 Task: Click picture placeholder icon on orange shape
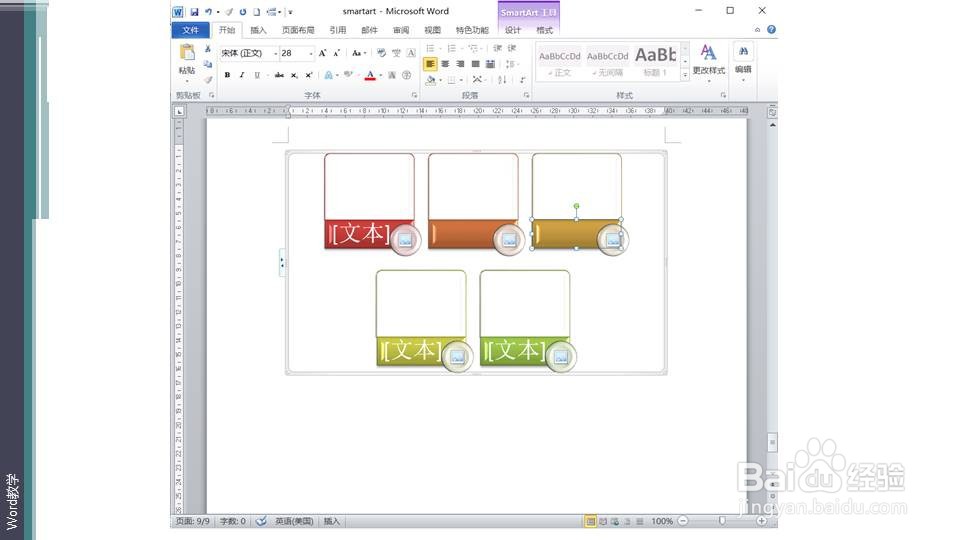click(509, 240)
